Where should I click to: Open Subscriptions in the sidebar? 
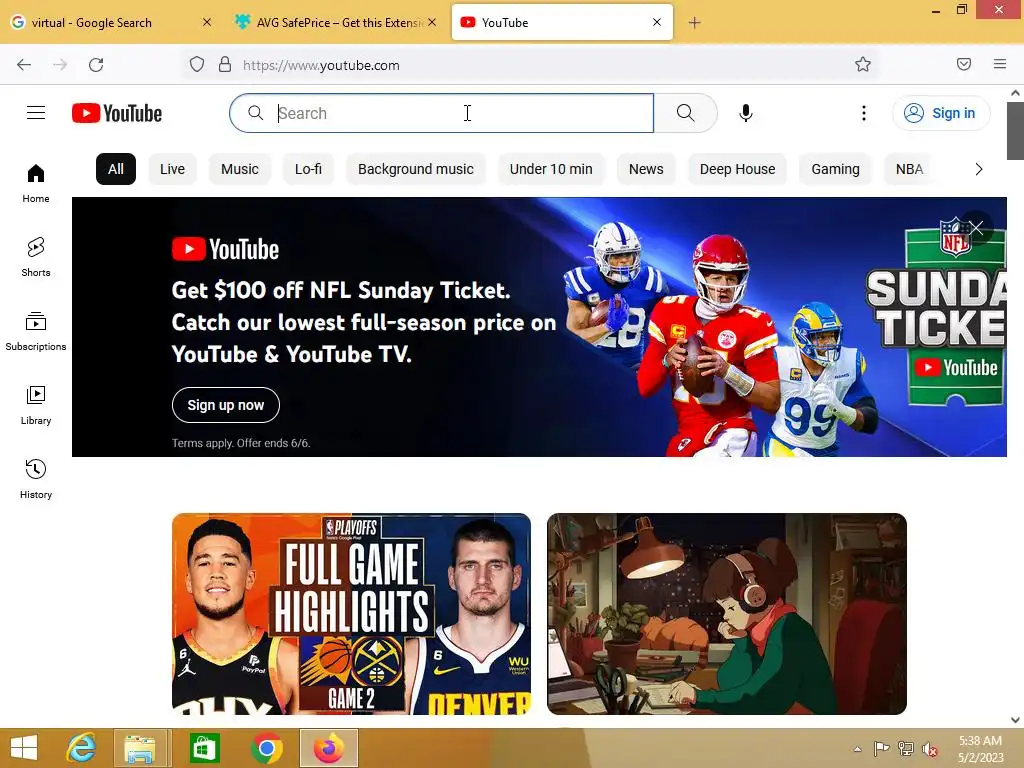pos(36,331)
